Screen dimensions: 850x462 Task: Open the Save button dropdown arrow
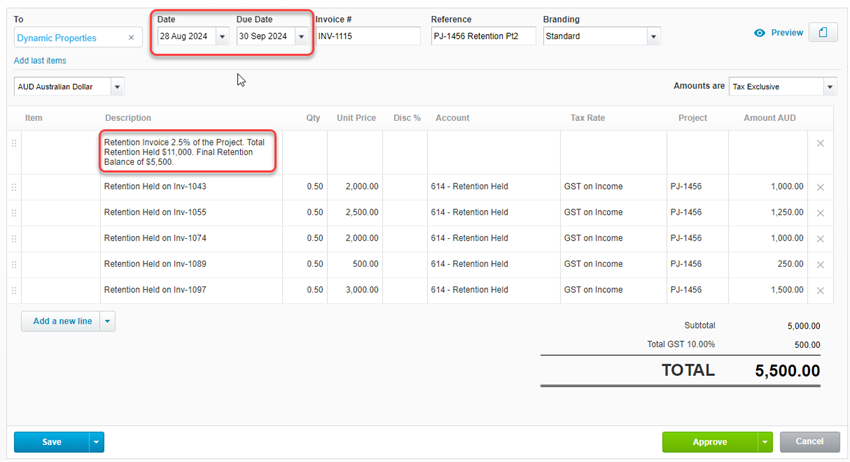(96, 442)
